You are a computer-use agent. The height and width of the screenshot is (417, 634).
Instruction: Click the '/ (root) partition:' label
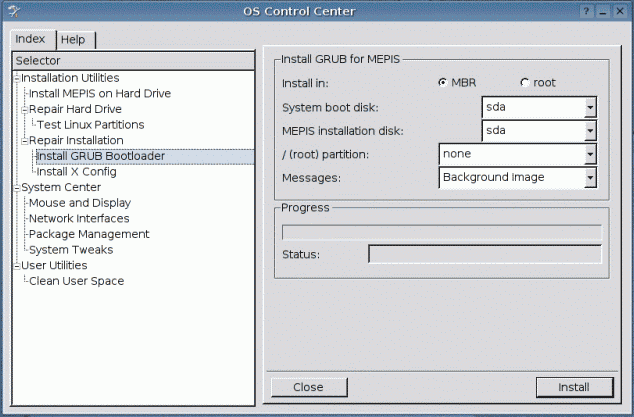coord(325,155)
